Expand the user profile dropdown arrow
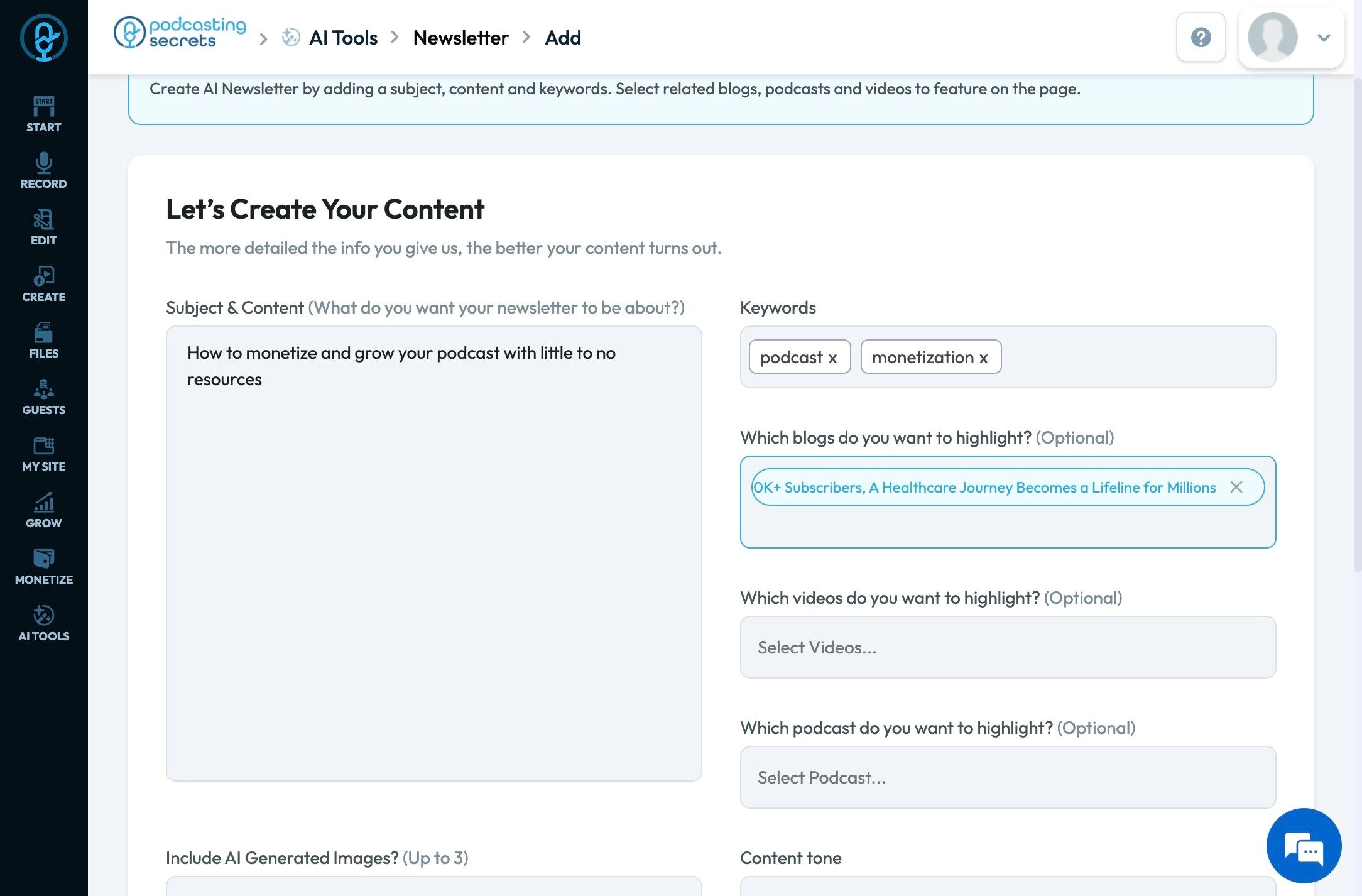 1324,38
